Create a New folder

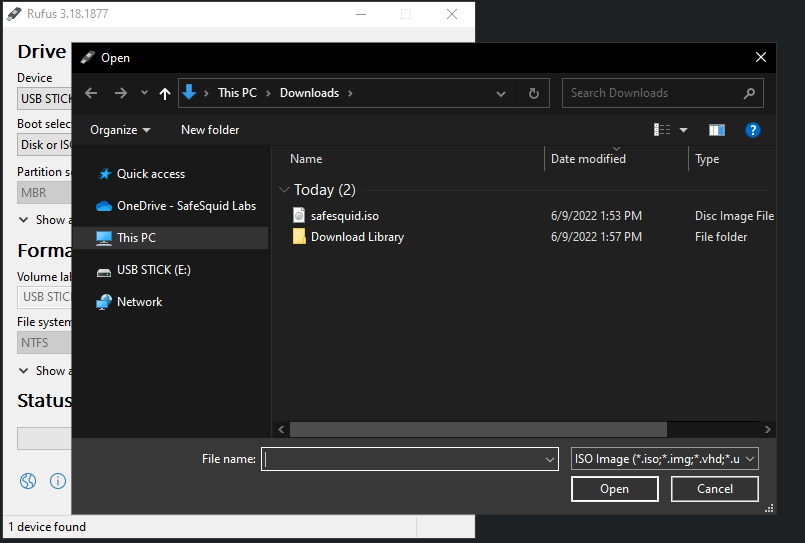(x=210, y=130)
